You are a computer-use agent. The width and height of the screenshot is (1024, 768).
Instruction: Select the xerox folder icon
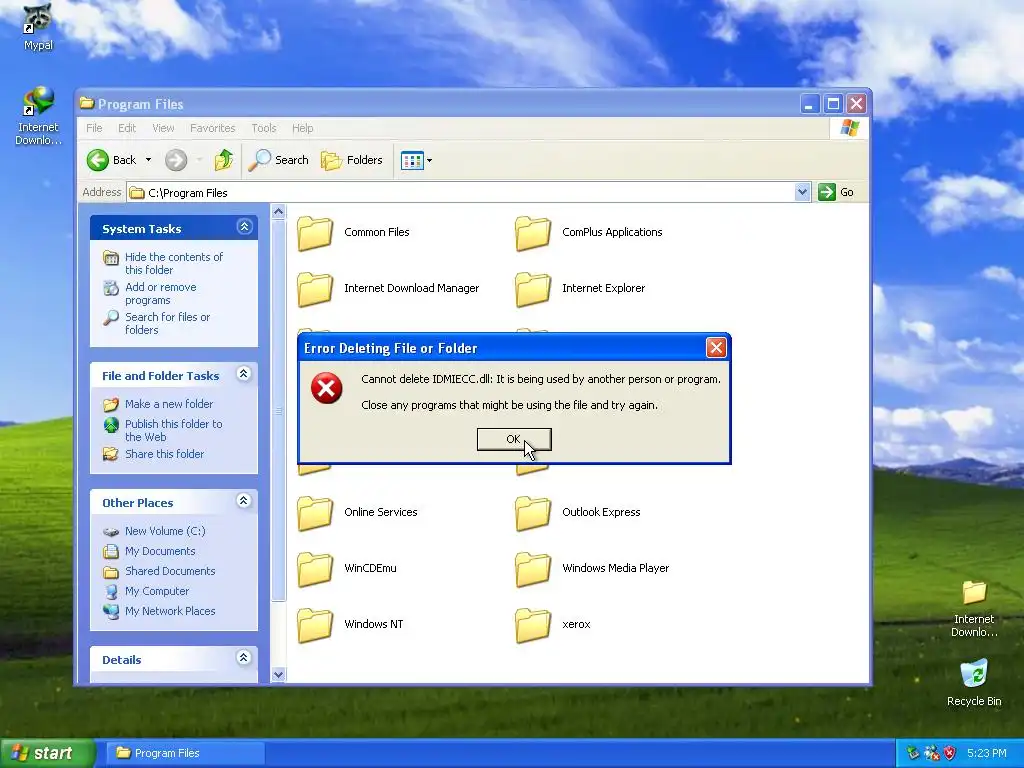tap(533, 626)
